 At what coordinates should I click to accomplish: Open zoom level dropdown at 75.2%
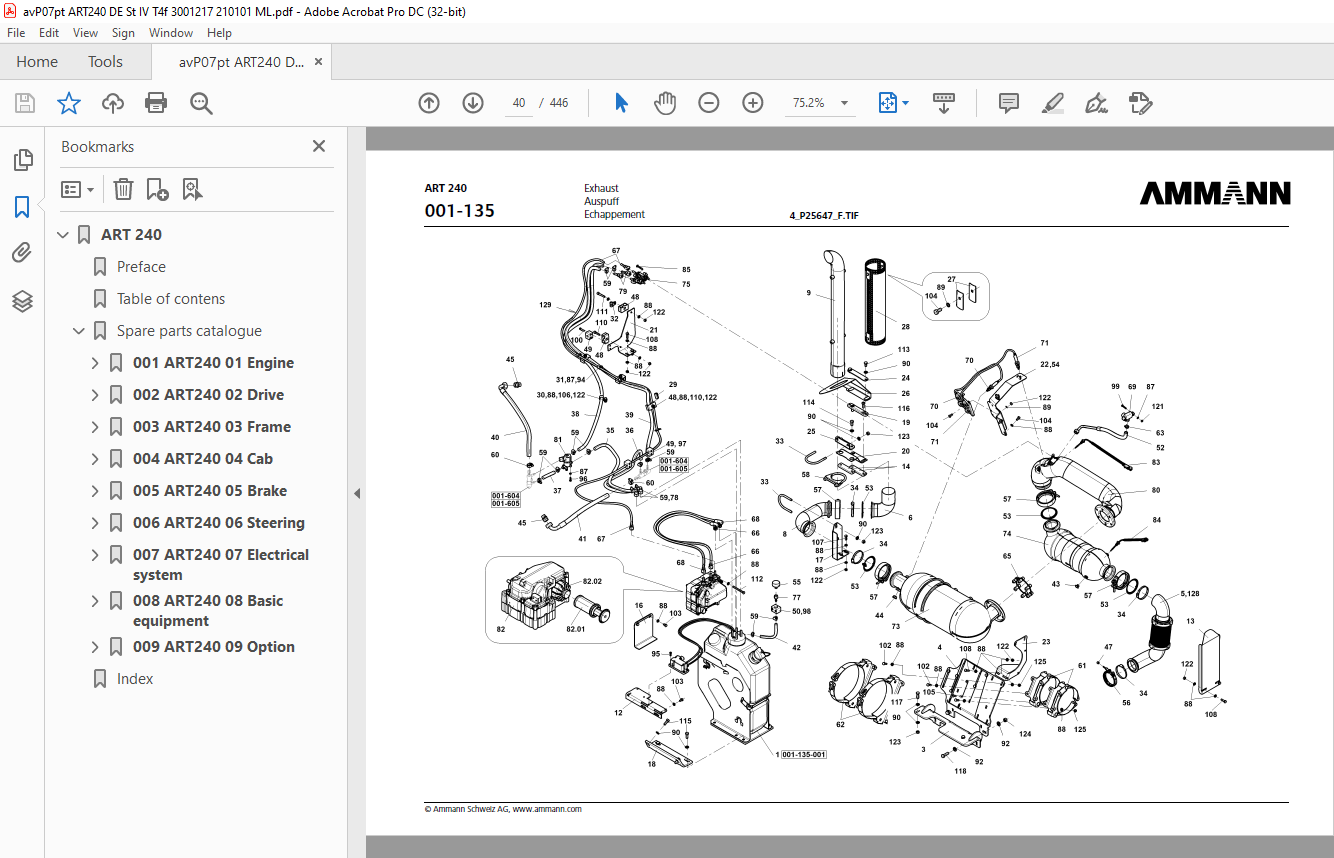(x=845, y=103)
